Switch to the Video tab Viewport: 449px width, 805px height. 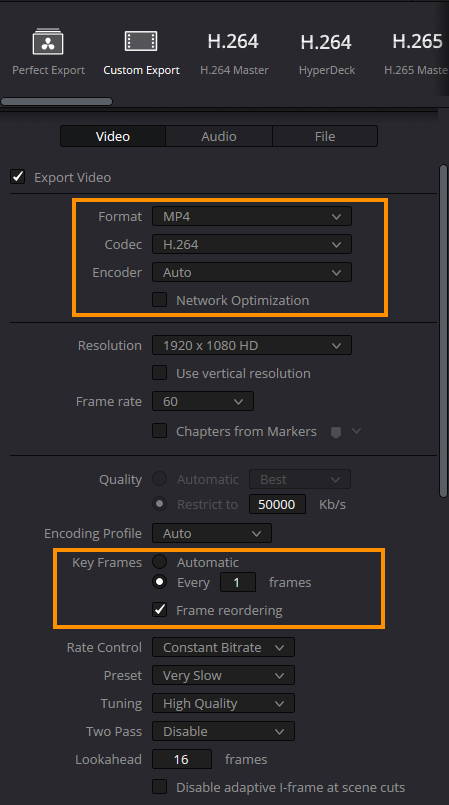click(113, 136)
